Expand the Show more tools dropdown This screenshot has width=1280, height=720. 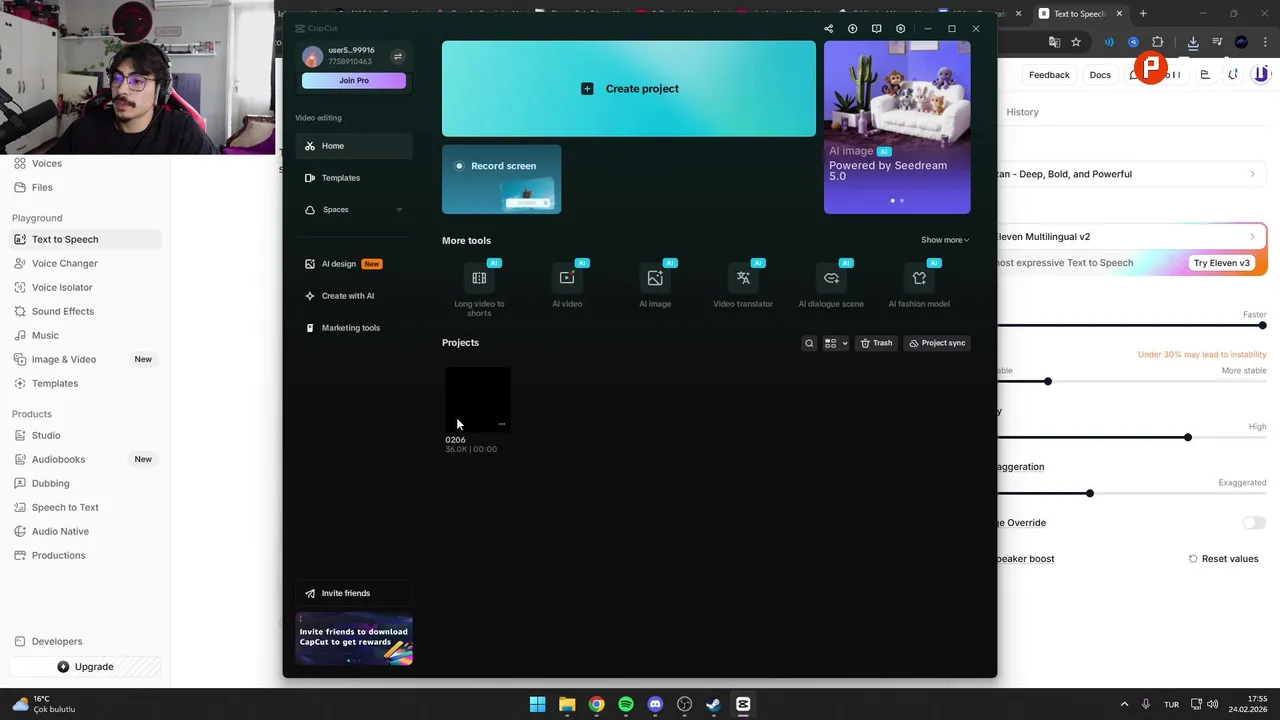click(x=945, y=240)
